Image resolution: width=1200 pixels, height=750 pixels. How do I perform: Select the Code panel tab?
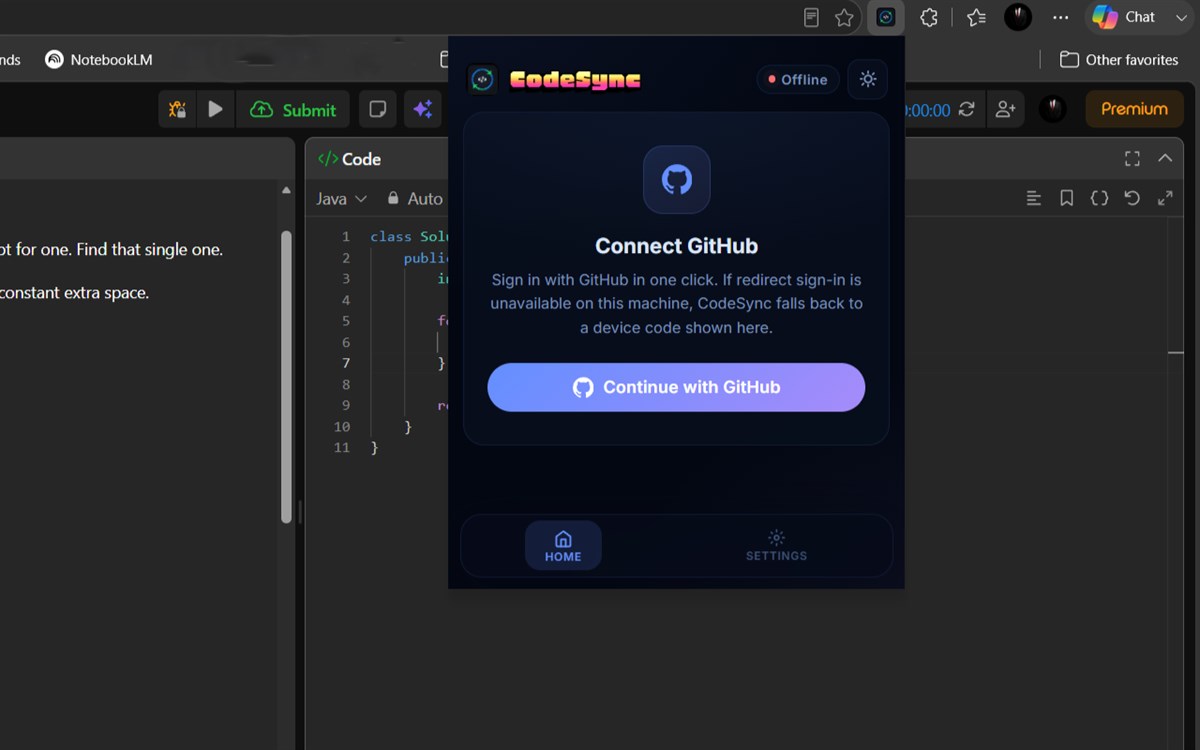pyautogui.click(x=349, y=159)
